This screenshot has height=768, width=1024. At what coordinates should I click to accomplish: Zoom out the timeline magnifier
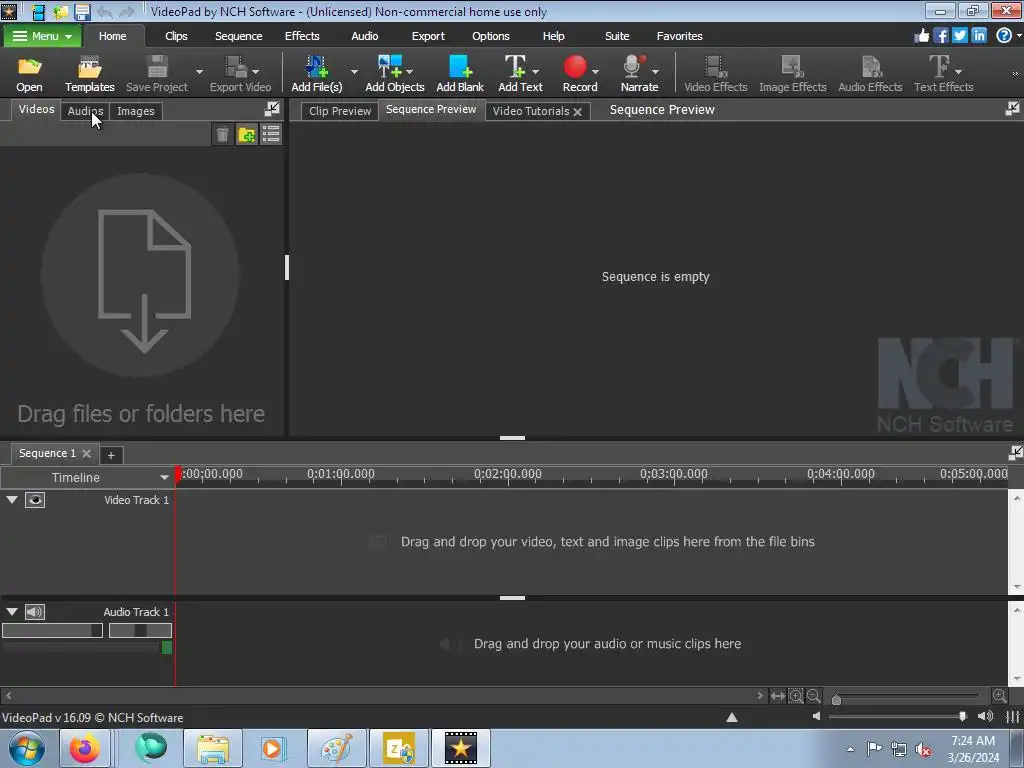click(814, 696)
